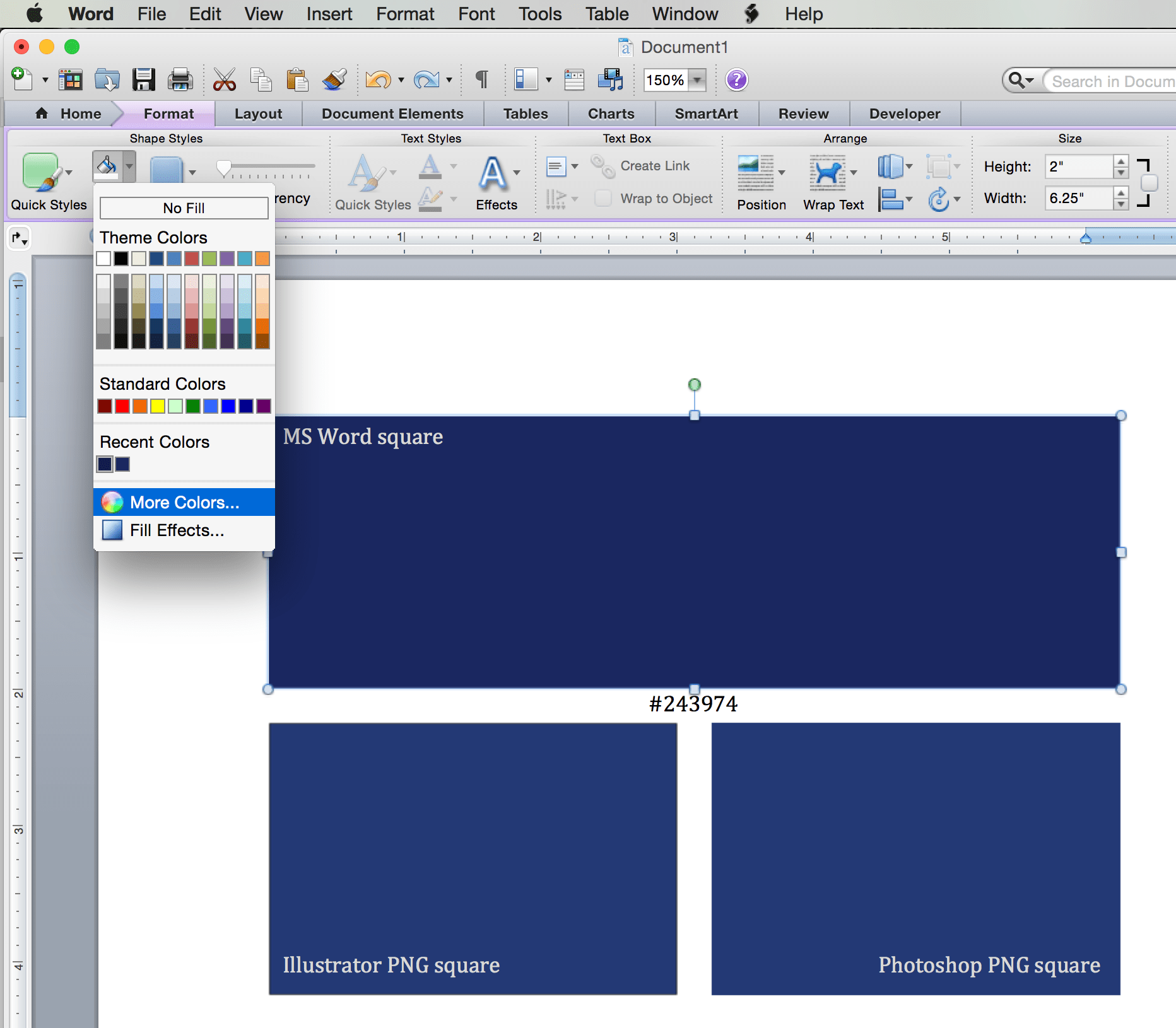Image resolution: width=1176 pixels, height=1028 pixels.
Task: Open the Toolbox icon
Action: 574,79
